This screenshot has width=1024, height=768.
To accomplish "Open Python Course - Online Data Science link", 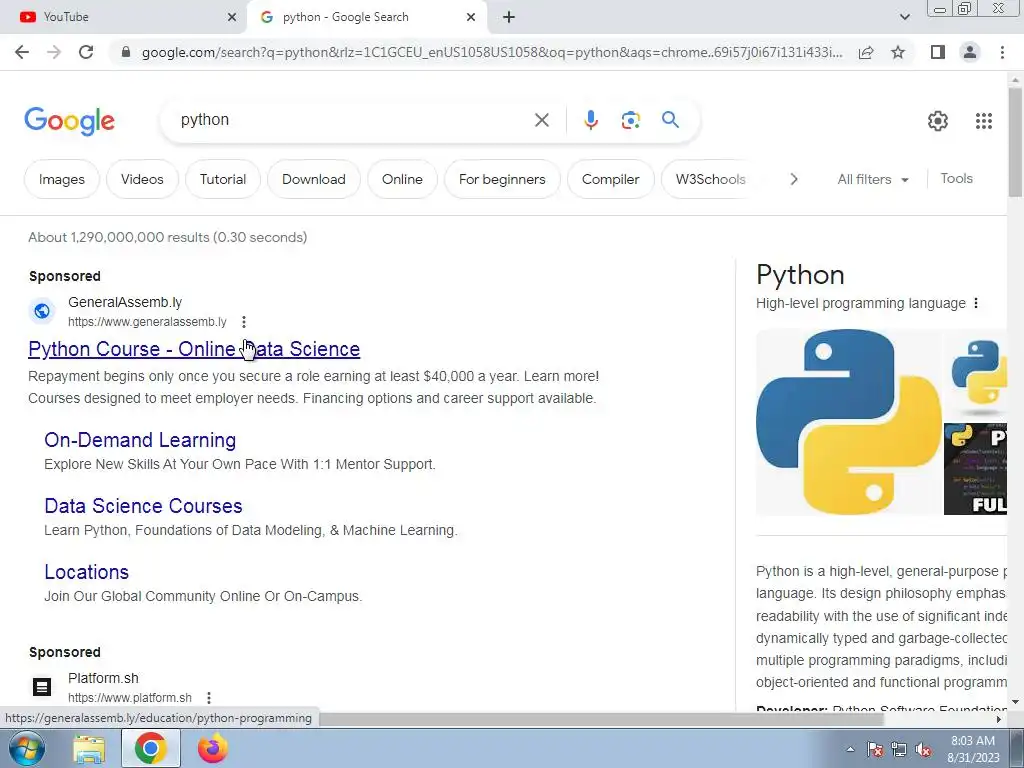I will (194, 349).
